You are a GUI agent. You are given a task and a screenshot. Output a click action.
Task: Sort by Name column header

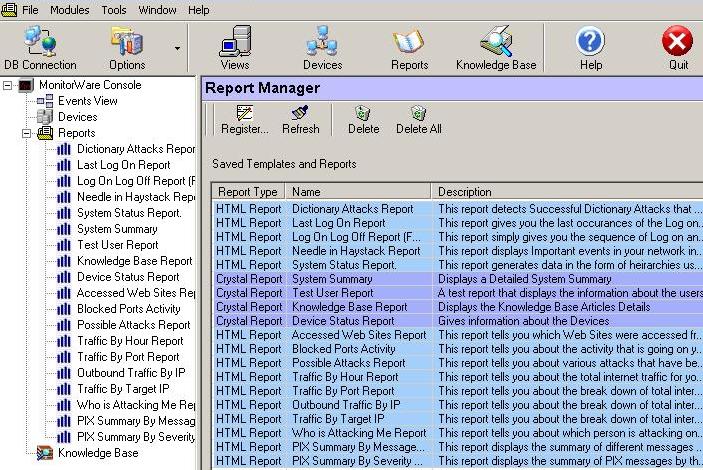[x=358, y=192]
